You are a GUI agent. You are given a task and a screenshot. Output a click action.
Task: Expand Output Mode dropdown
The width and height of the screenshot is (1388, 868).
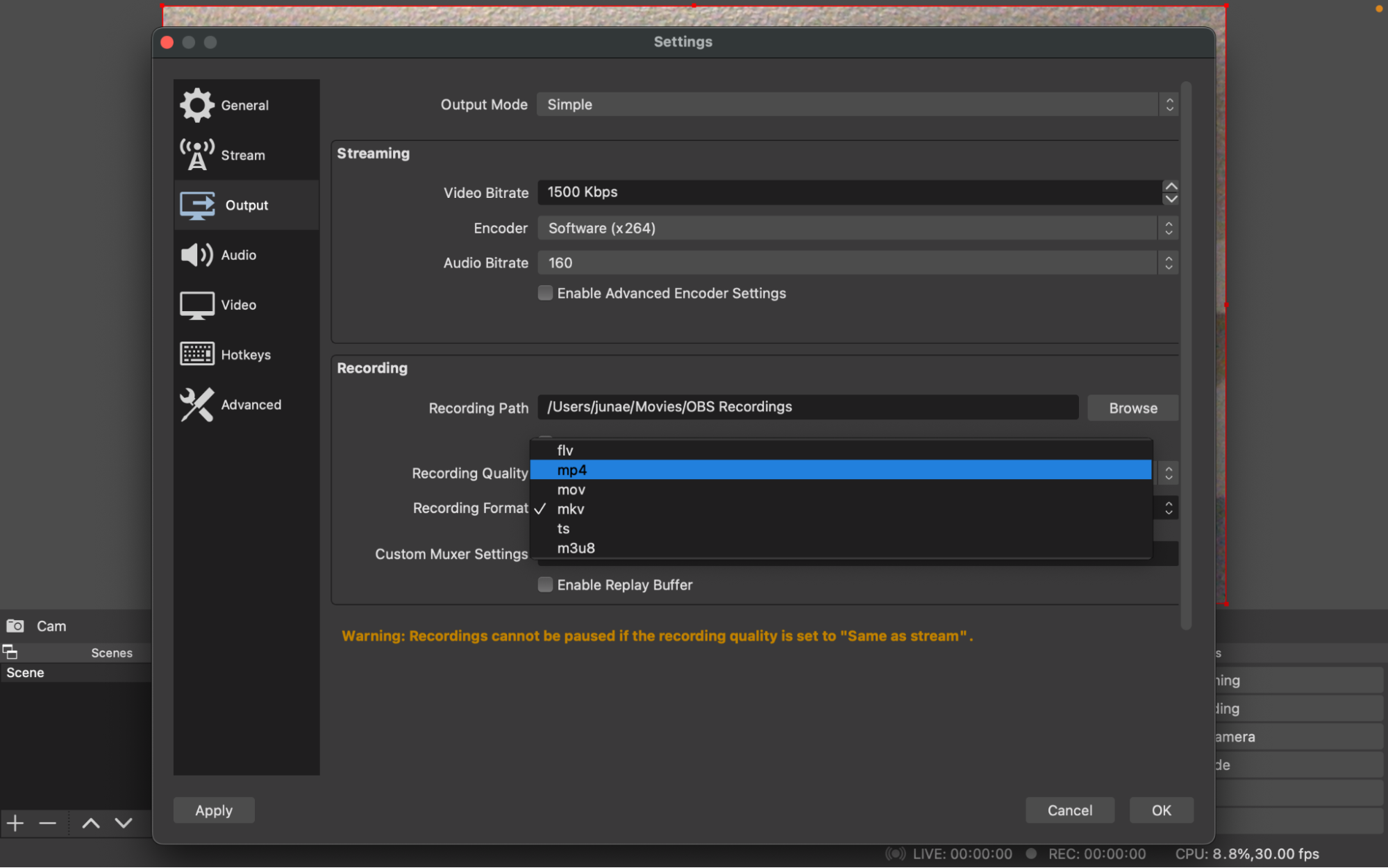pyautogui.click(x=1170, y=104)
